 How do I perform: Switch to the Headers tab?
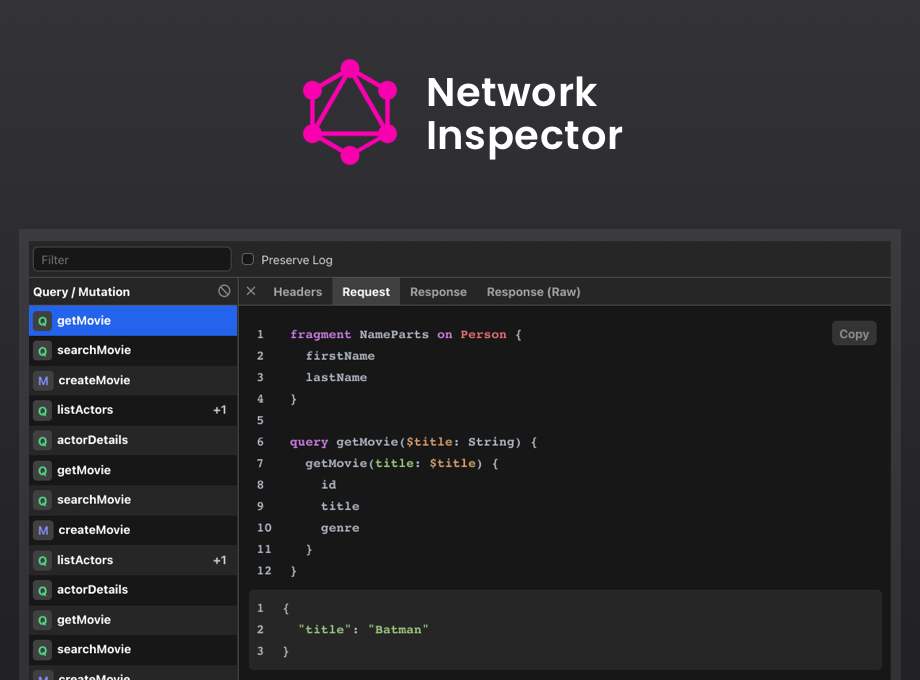[297, 292]
